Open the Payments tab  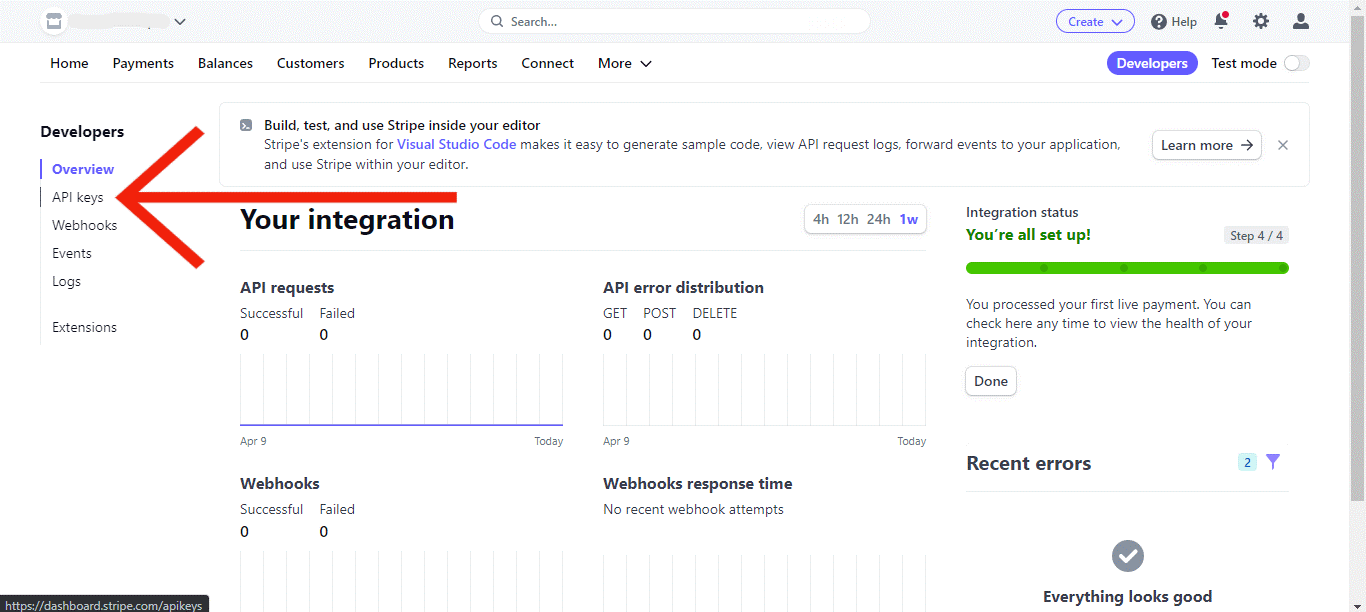tap(143, 63)
